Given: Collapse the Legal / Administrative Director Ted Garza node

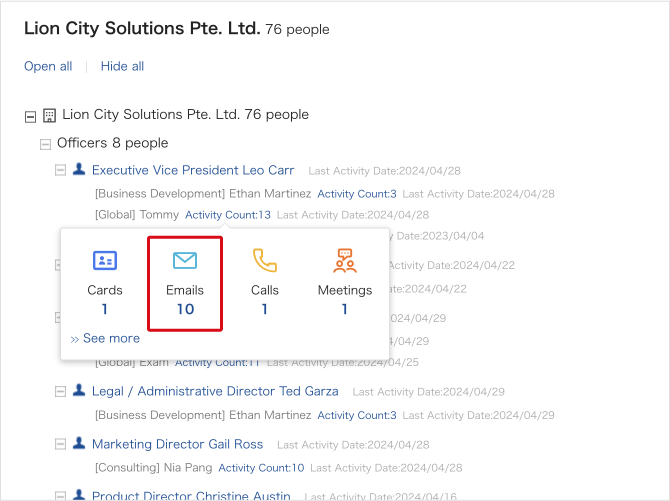Looking at the screenshot, I should [x=61, y=392].
